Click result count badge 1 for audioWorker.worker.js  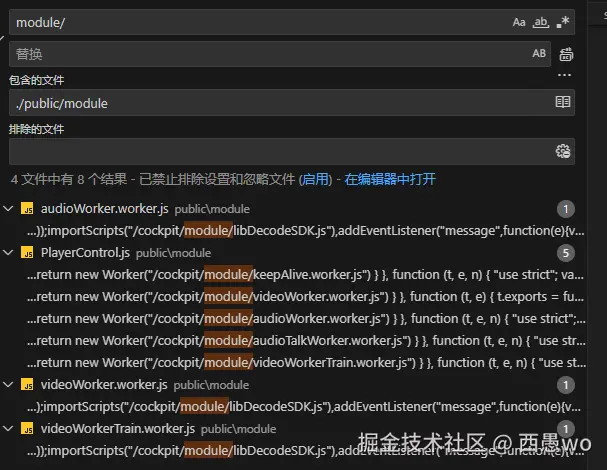coord(566,209)
